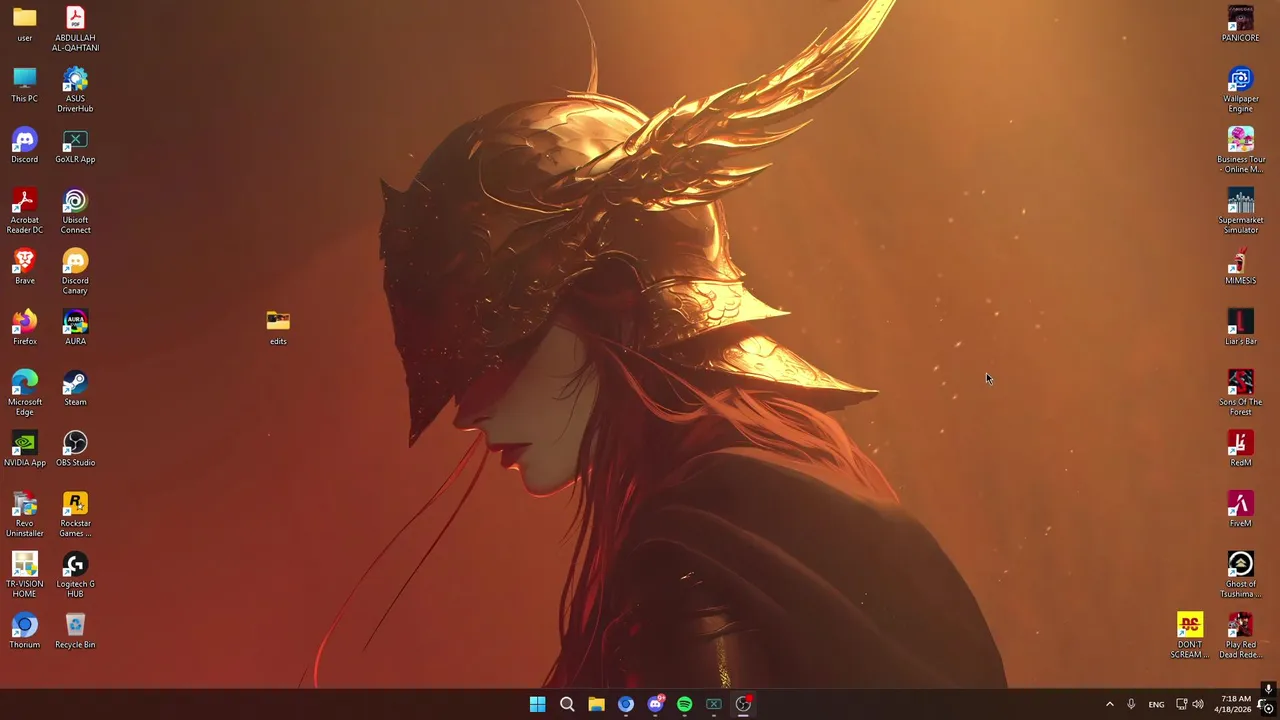Launch the AURA shortcut
This screenshot has width=1280, height=720.
click(75, 328)
